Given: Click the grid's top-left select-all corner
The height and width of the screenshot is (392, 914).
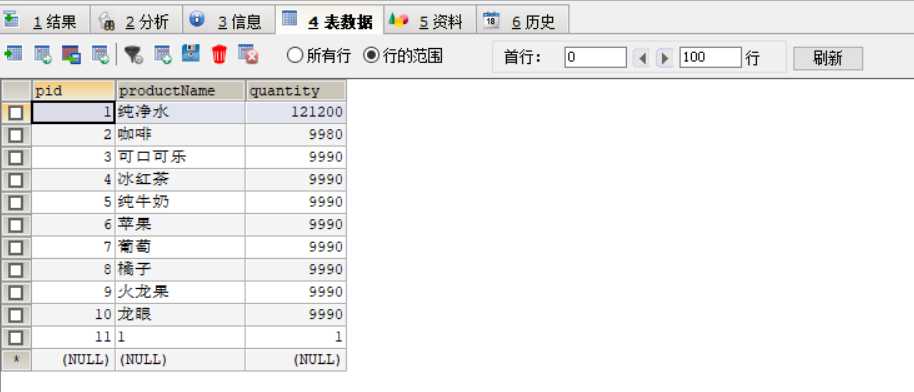Looking at the screenshot, I should pos(16,90).
